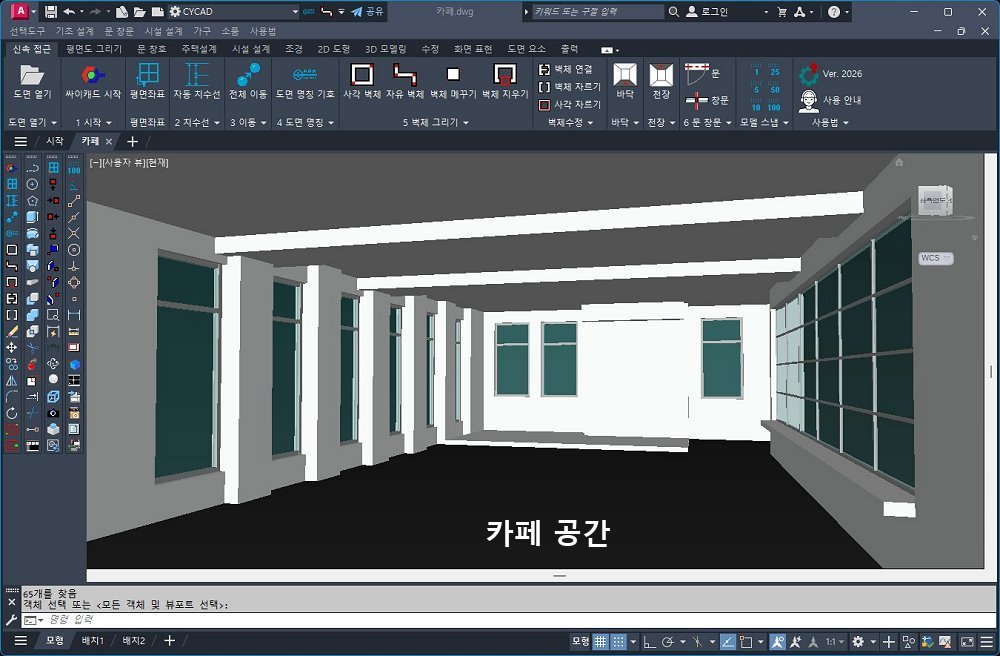Switch to the 배치1 layout tab

click(92, 641)
